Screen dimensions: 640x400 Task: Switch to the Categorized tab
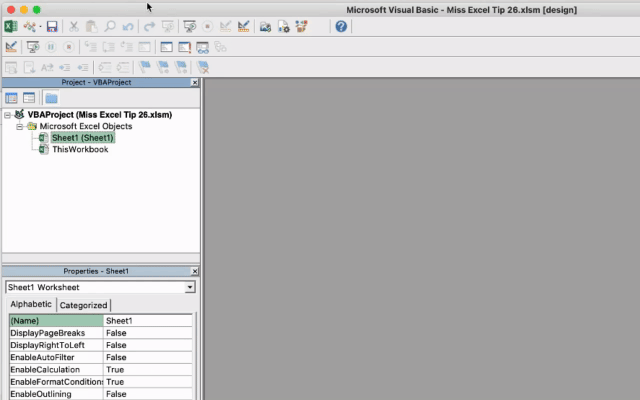[83, 305]
